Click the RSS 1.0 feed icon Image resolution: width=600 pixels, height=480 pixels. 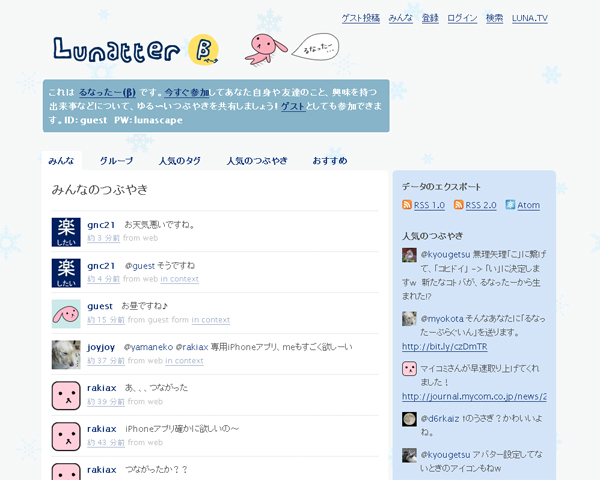pos(407,205)
